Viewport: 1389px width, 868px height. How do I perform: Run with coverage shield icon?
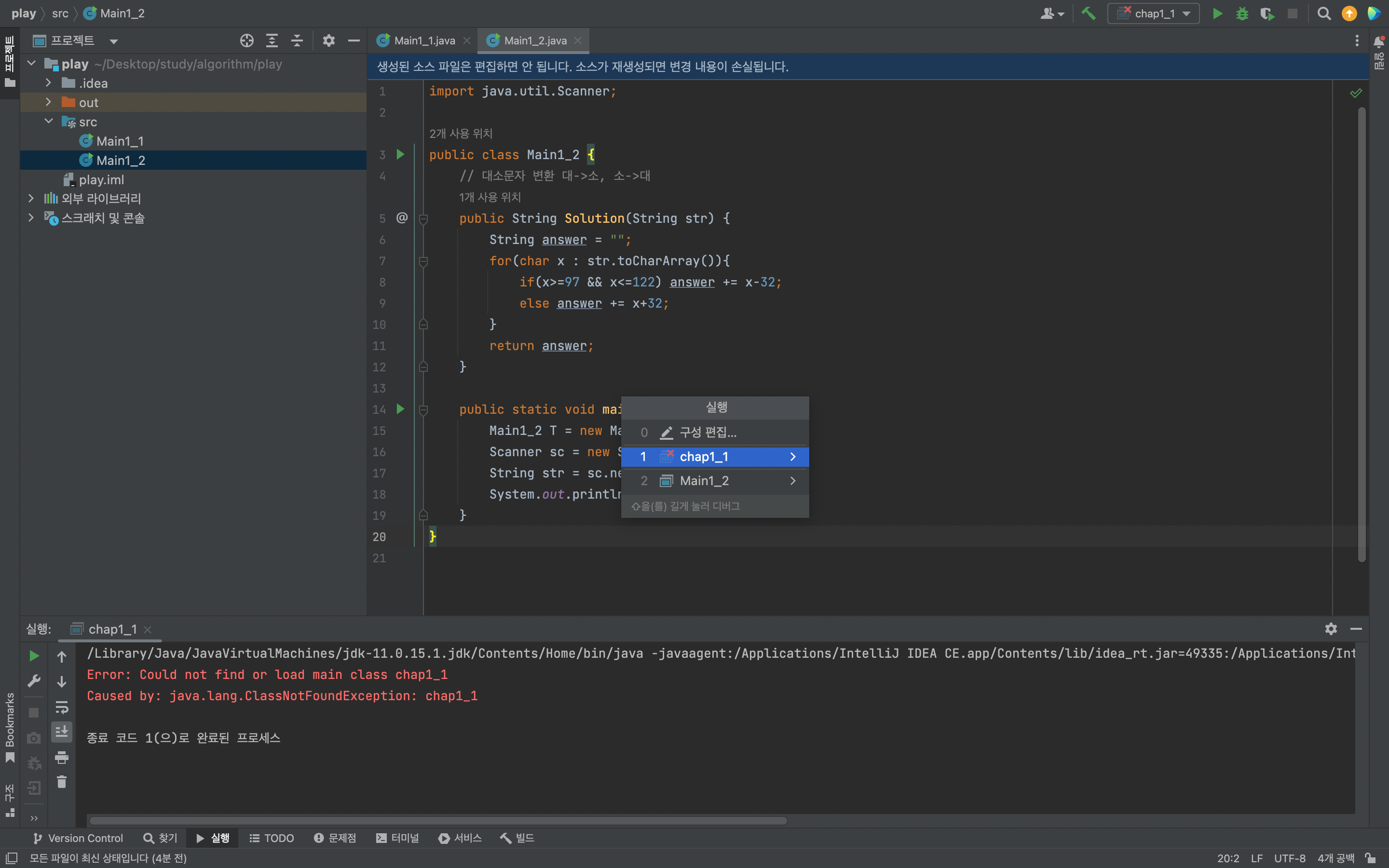(1267, 13)
